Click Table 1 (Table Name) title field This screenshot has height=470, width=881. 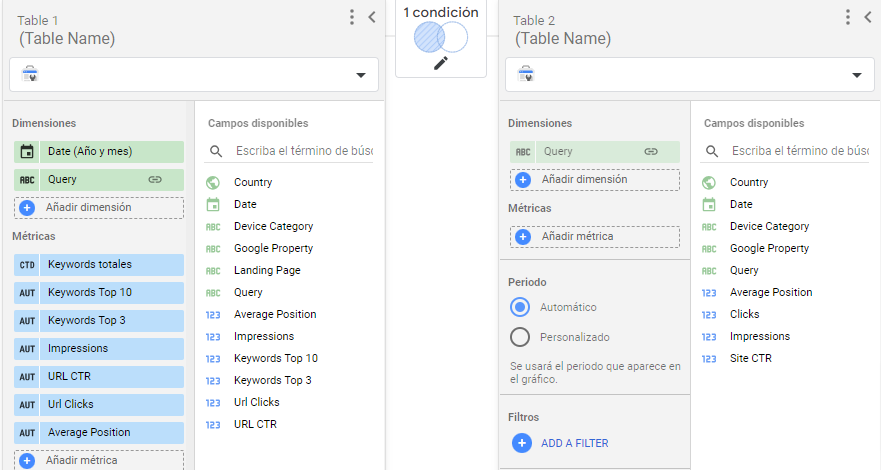(x=67, y=38)
